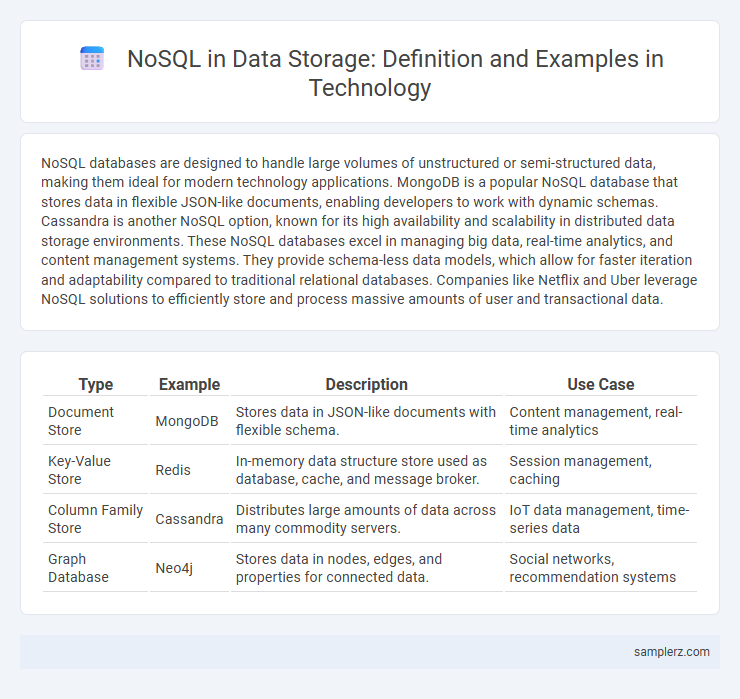
Task: Select the 'Cassandra' table cell
Action: tap(189, 519)
